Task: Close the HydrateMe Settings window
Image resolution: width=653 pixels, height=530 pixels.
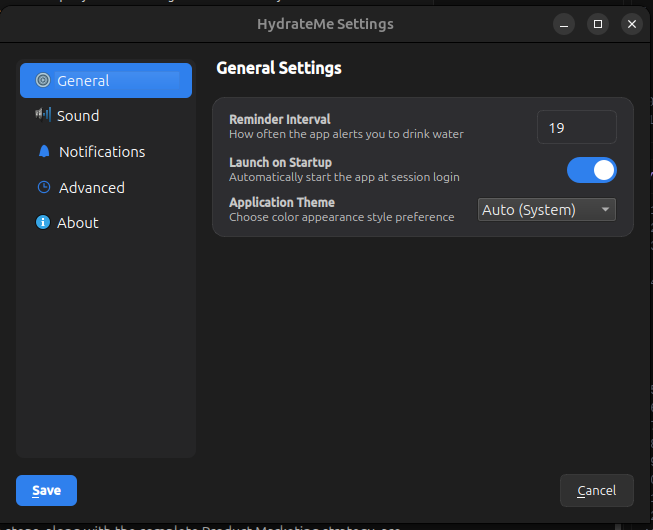Action: (x=632, y=24)
